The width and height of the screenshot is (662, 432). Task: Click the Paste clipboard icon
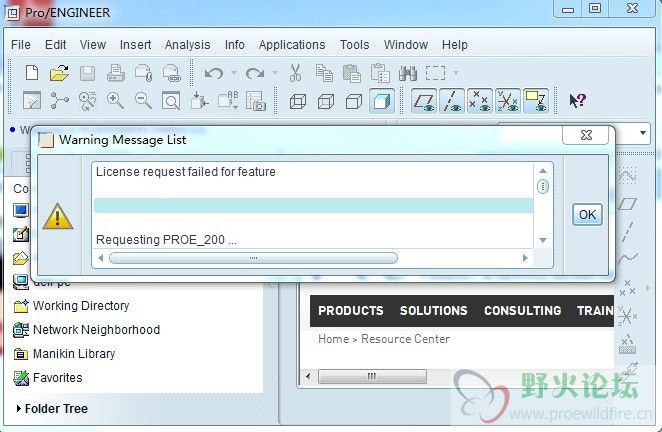coord(352,73)
